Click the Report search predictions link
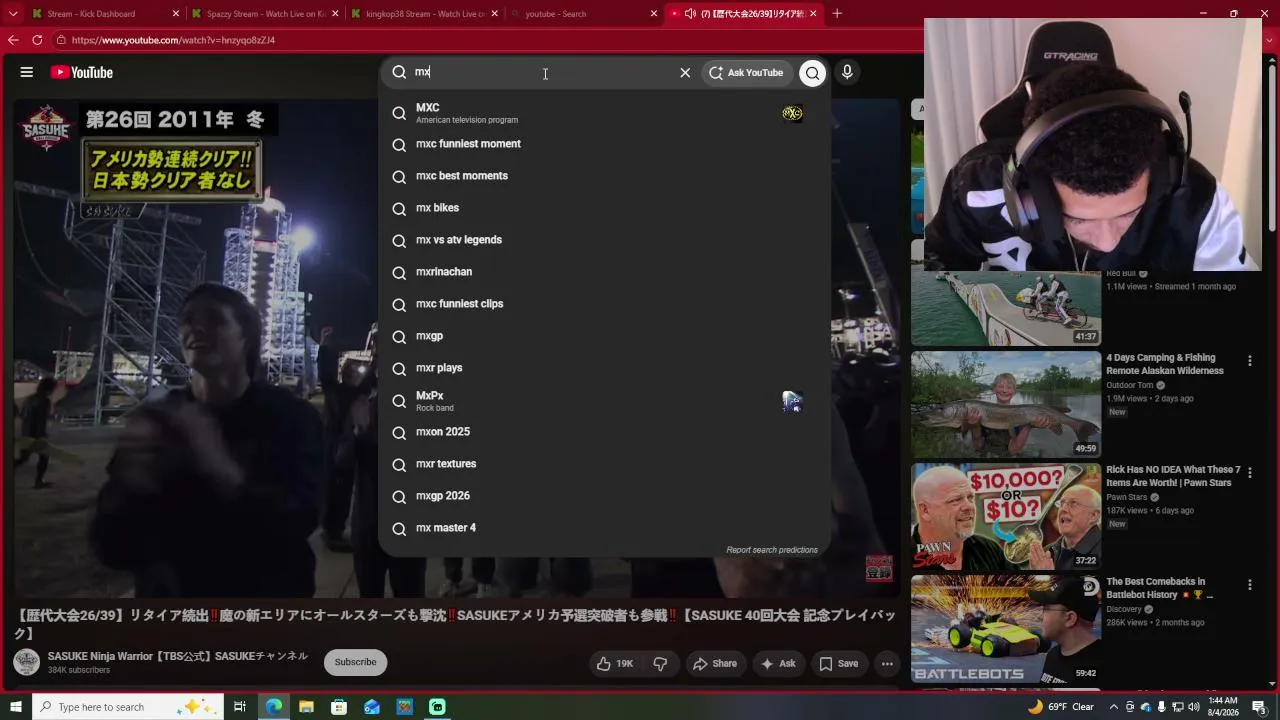 tap(772, 550)
